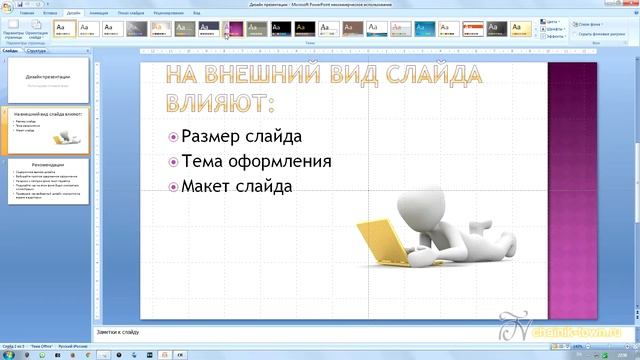640x360 pixels.
Task: Click the zoom out minus button
Action: point(588,347)
